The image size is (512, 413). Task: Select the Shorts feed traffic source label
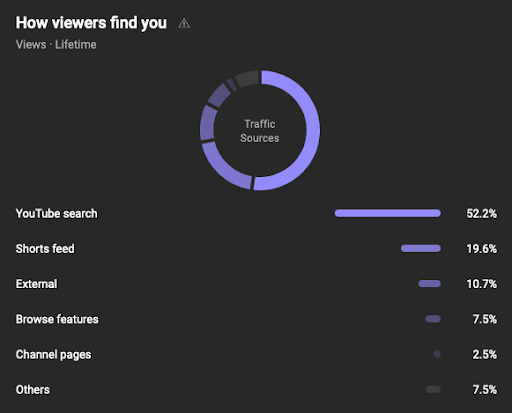click(45, 249)
